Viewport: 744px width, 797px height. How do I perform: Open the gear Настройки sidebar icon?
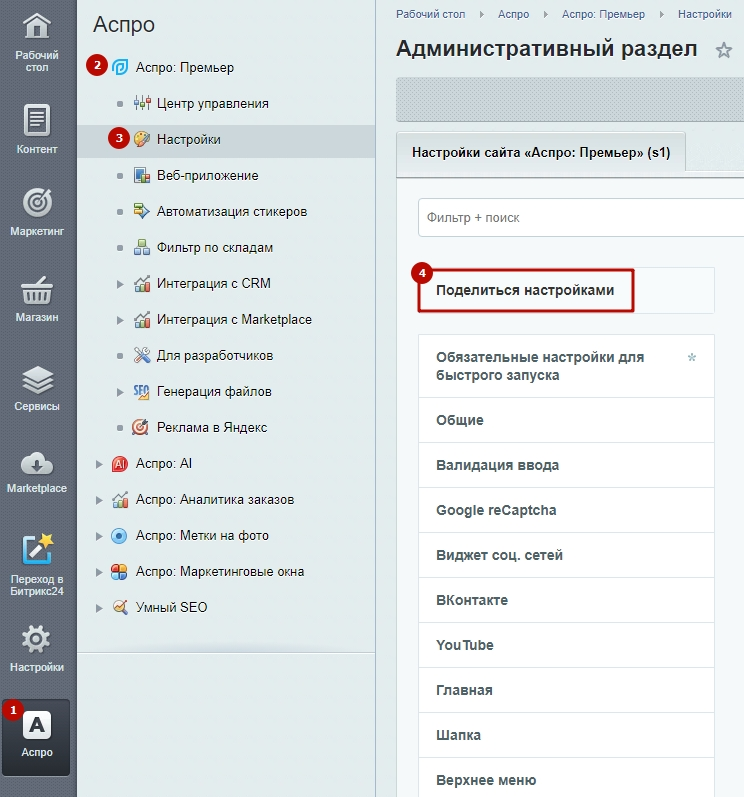37,639
